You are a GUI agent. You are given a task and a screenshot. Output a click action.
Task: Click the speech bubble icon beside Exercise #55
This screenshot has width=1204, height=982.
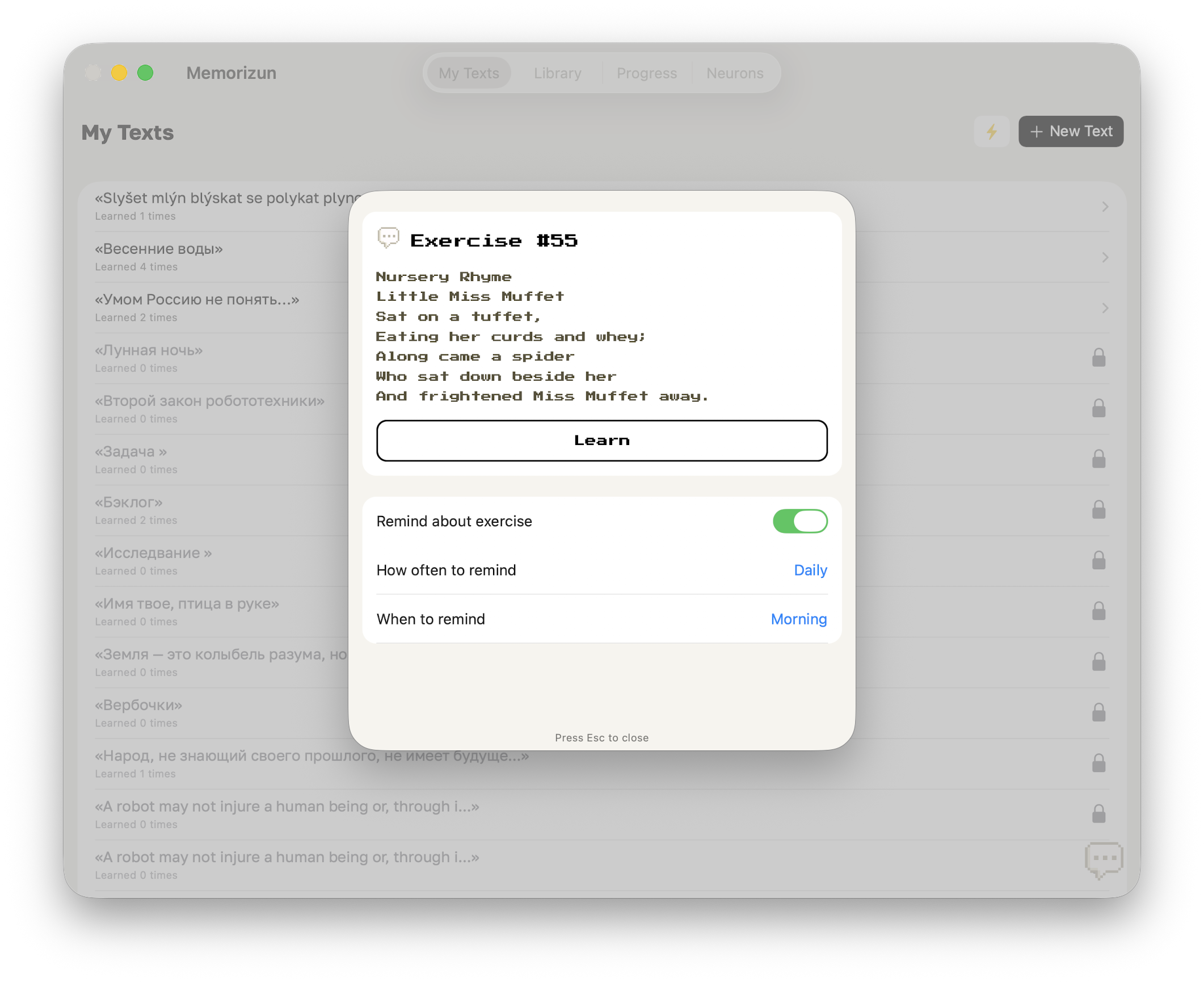point(389,238)
